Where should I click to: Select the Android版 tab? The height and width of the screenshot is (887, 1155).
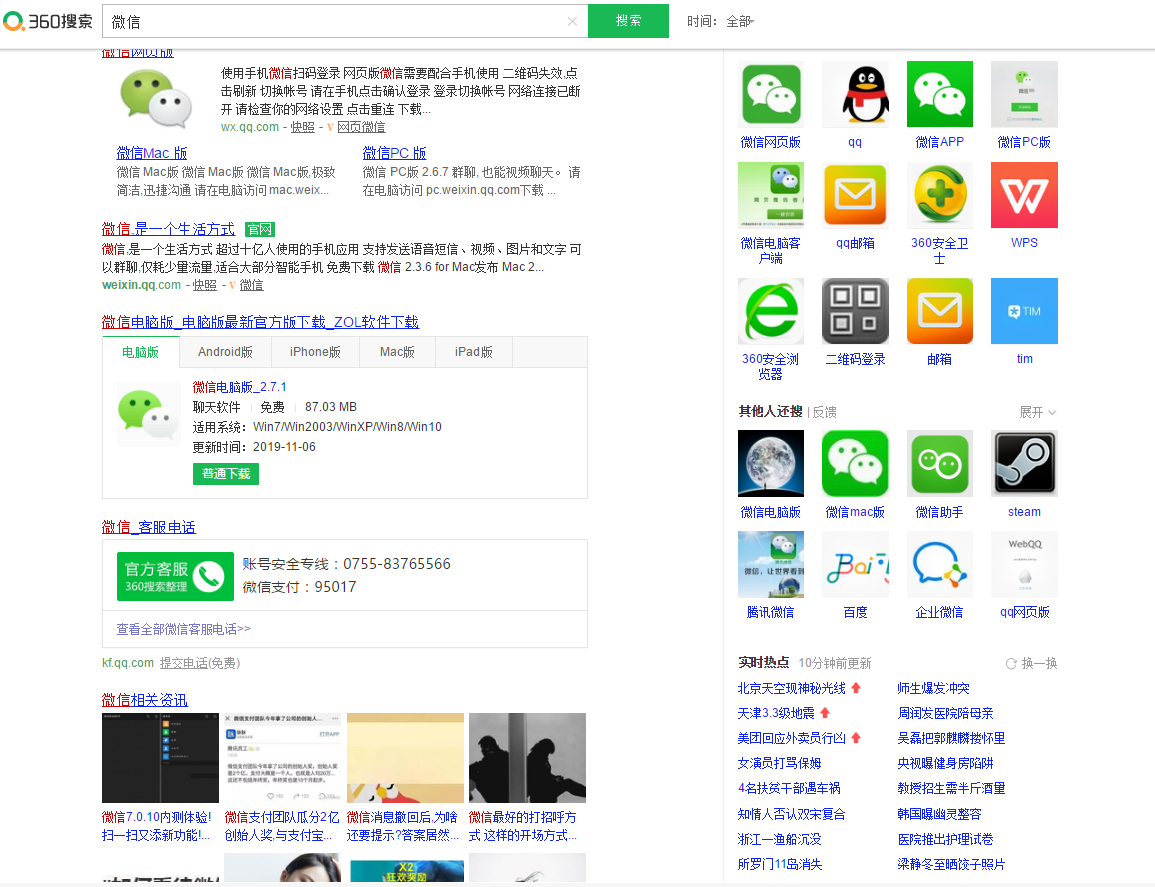(x=225, y=352)
